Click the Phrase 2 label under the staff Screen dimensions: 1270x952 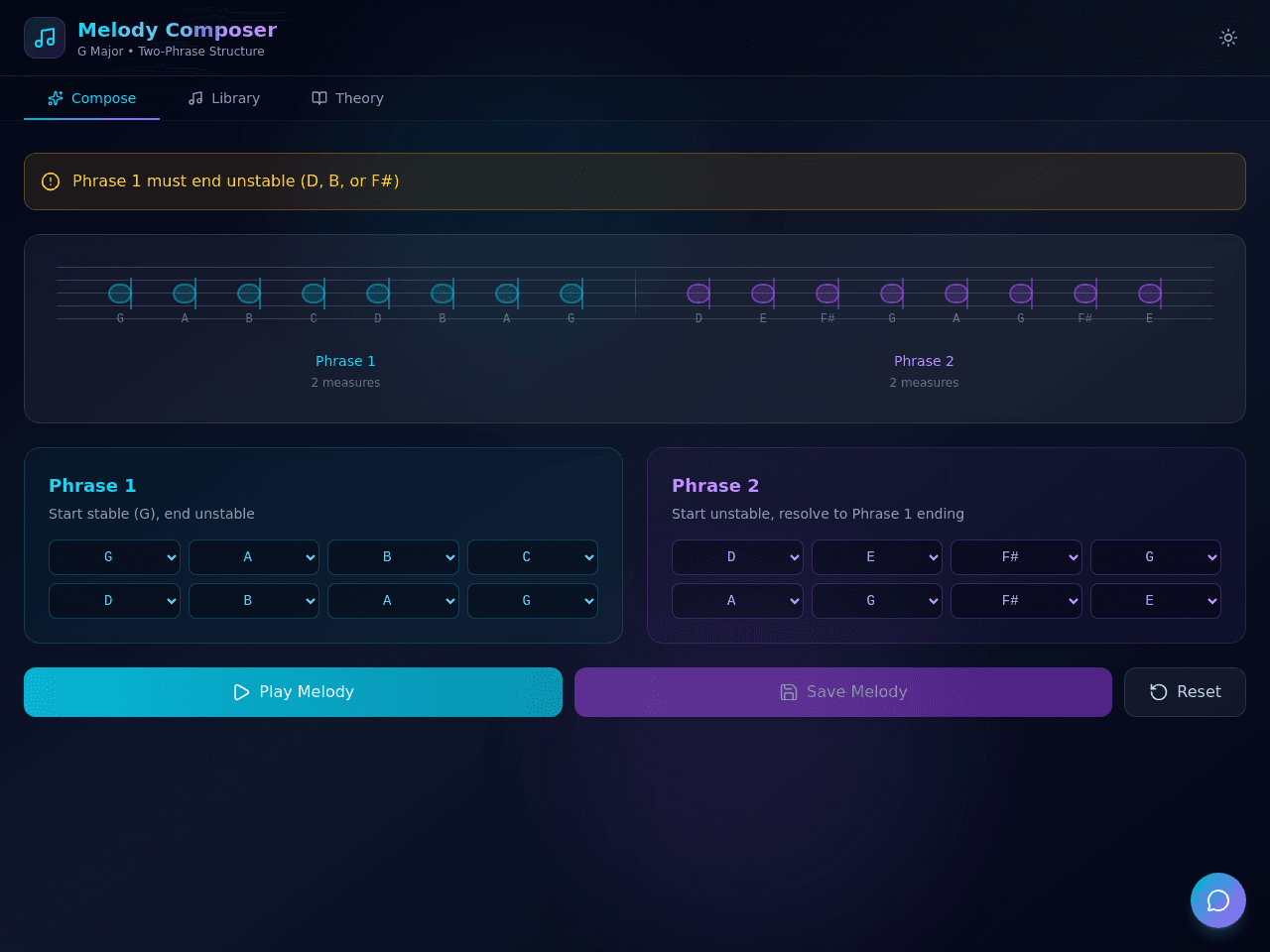coord(924,361)
